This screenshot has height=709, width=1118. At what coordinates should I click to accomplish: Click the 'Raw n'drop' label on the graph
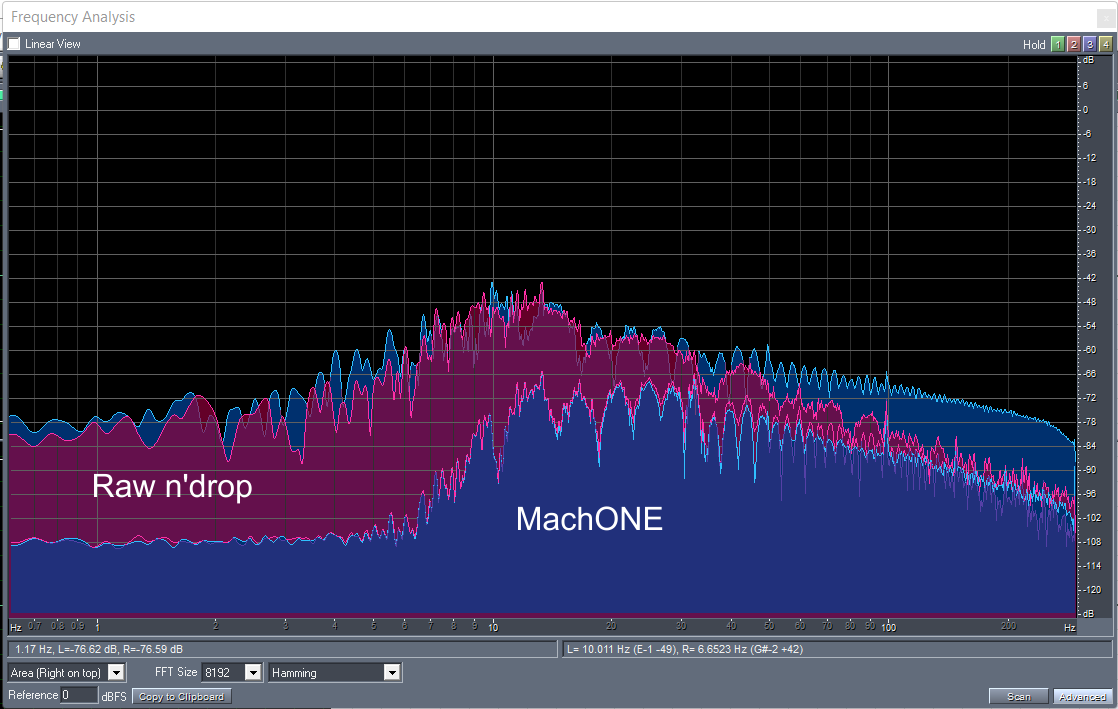tap(172, 486)
